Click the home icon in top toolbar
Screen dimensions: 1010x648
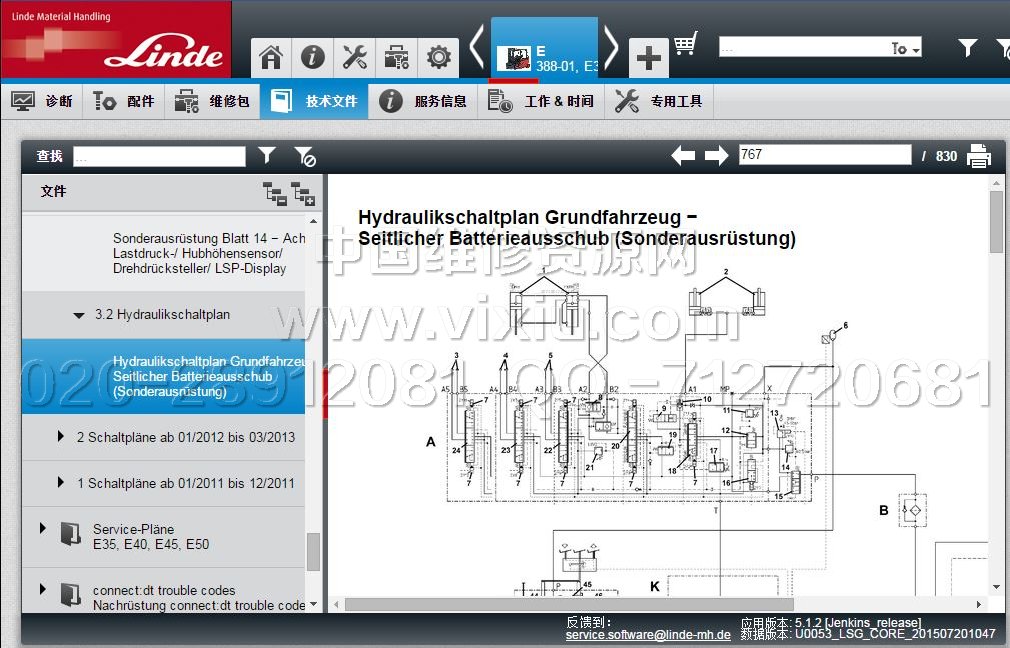[271, 57]
